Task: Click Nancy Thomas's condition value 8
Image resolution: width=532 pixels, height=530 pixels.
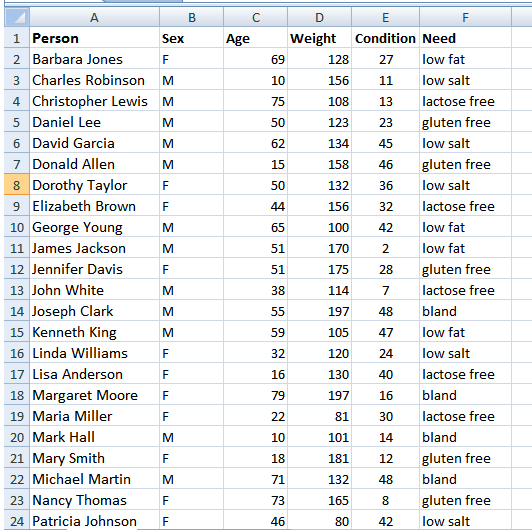Action: 386,500
